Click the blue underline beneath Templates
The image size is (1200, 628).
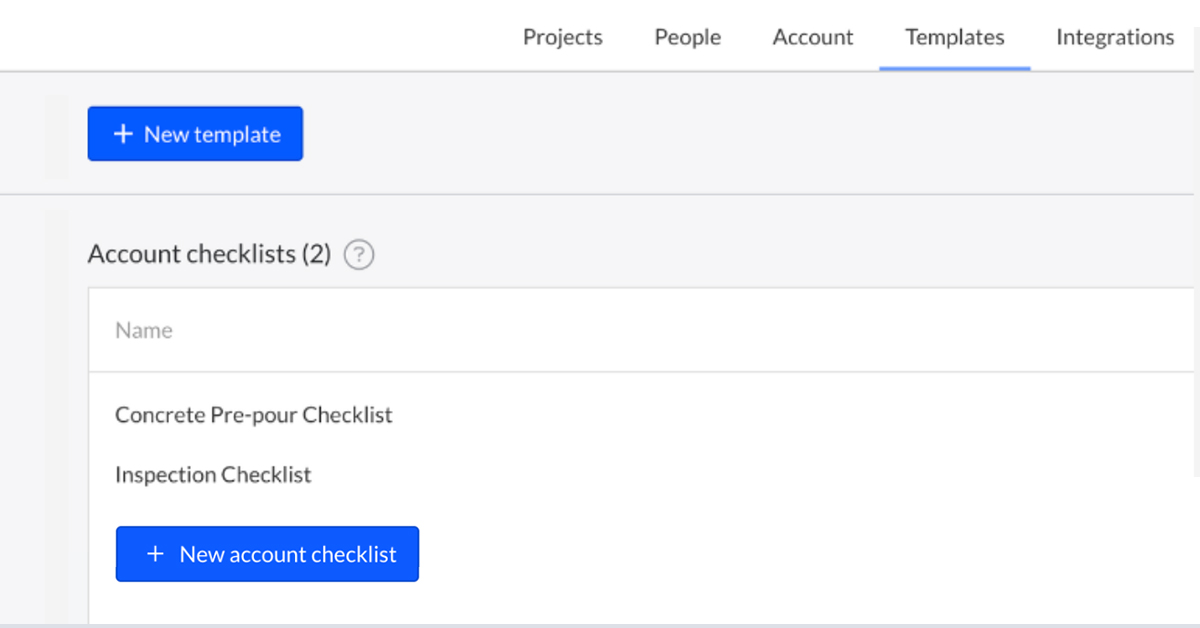[x=954, y=68]
